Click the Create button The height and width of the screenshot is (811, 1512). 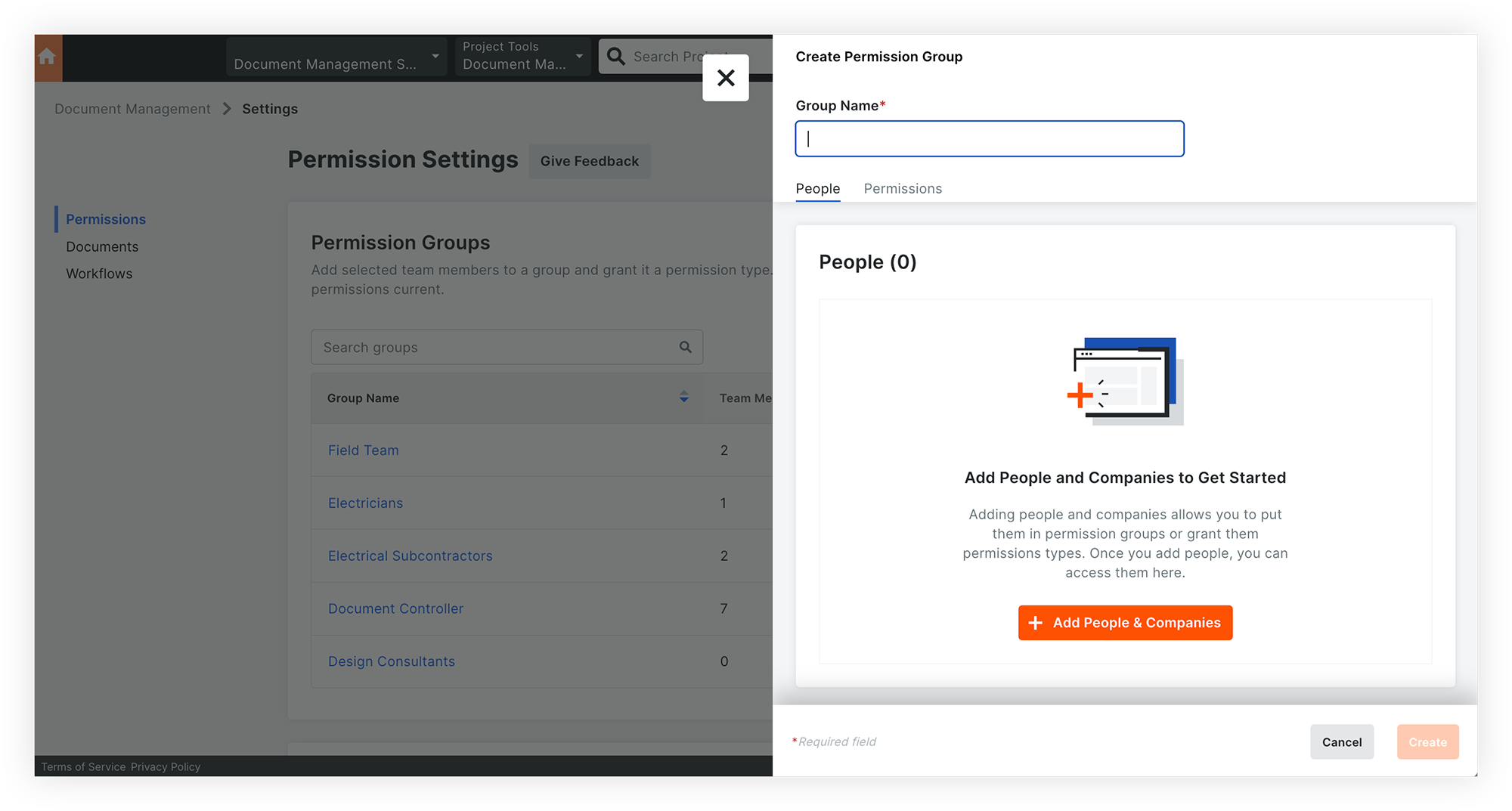(1427, 742)
